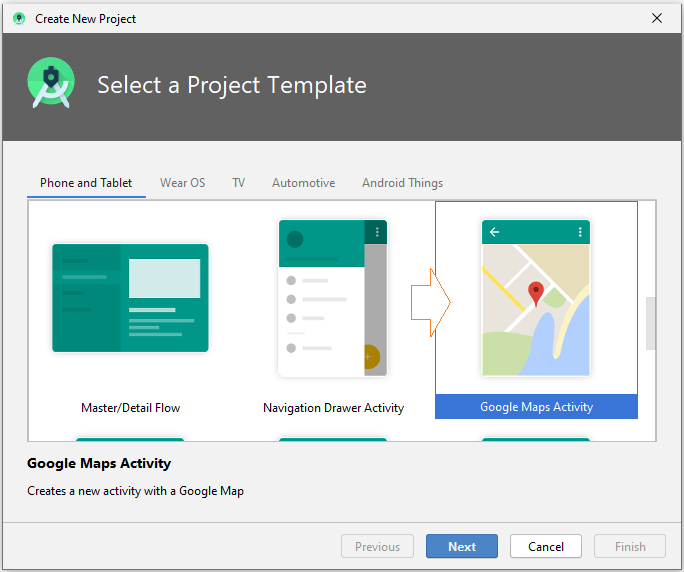This screenshot has width=684, height=572.
Task: Open the Android Things tab
Action: pyautogui.click(x=402, y=183)
